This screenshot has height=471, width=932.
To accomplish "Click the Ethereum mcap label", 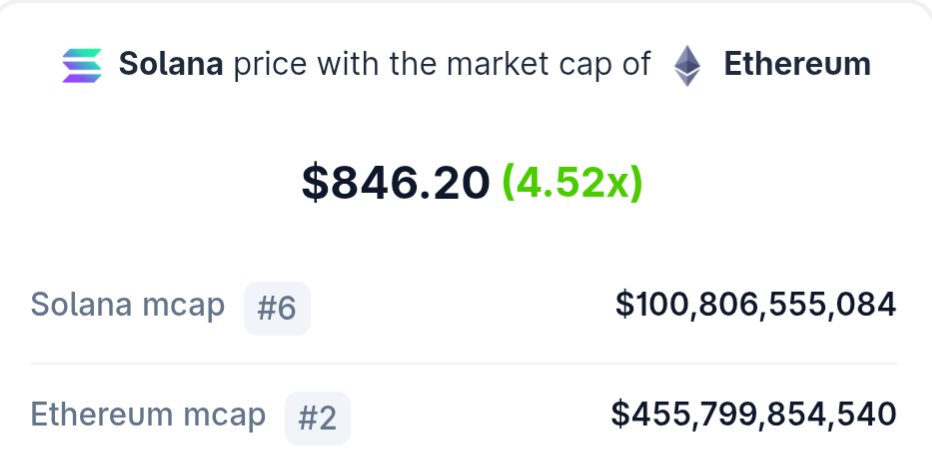I will [148, 415].
